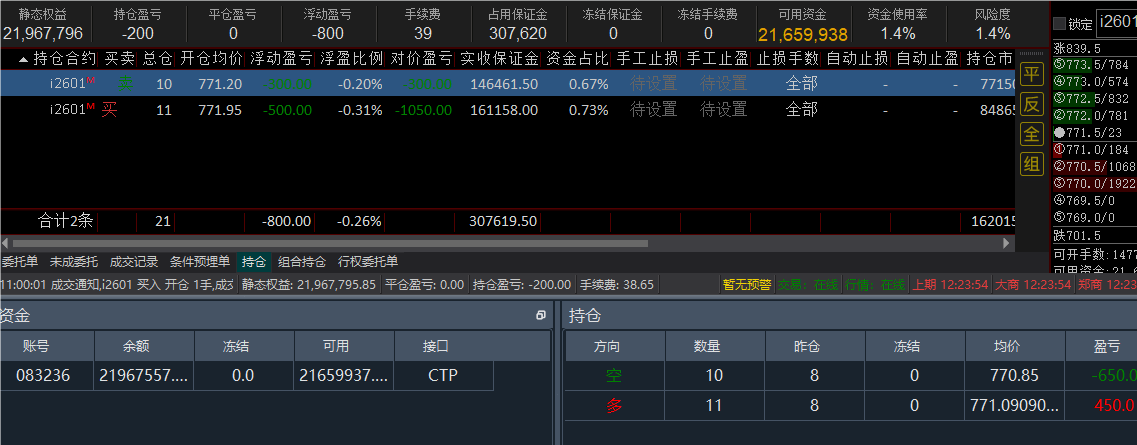This screenshot has width=1137, height=445.
Task: Click the 暂无预警 alert status indicator
Action: click(747, 285)
